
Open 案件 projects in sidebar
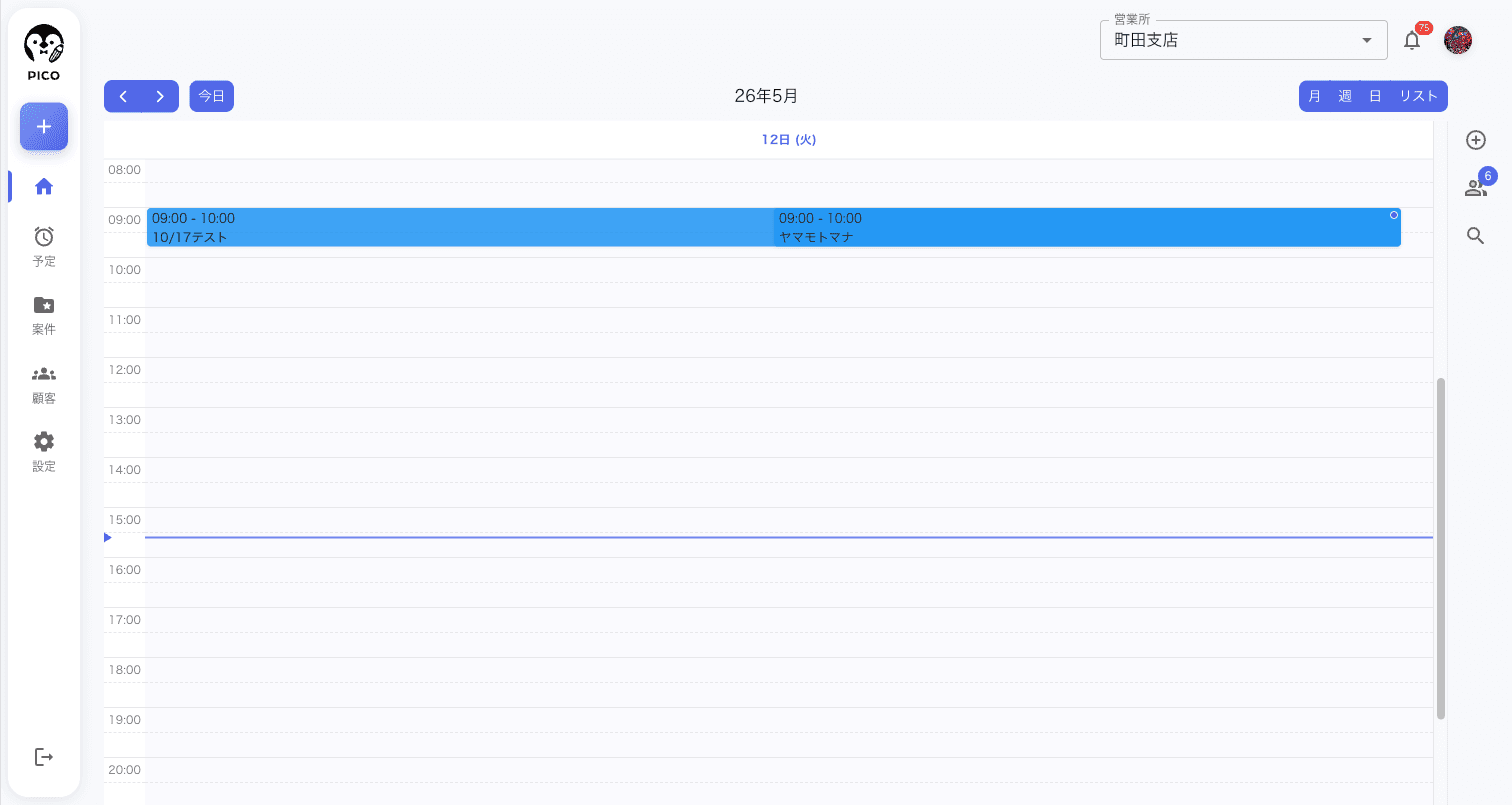pos(44,315)
